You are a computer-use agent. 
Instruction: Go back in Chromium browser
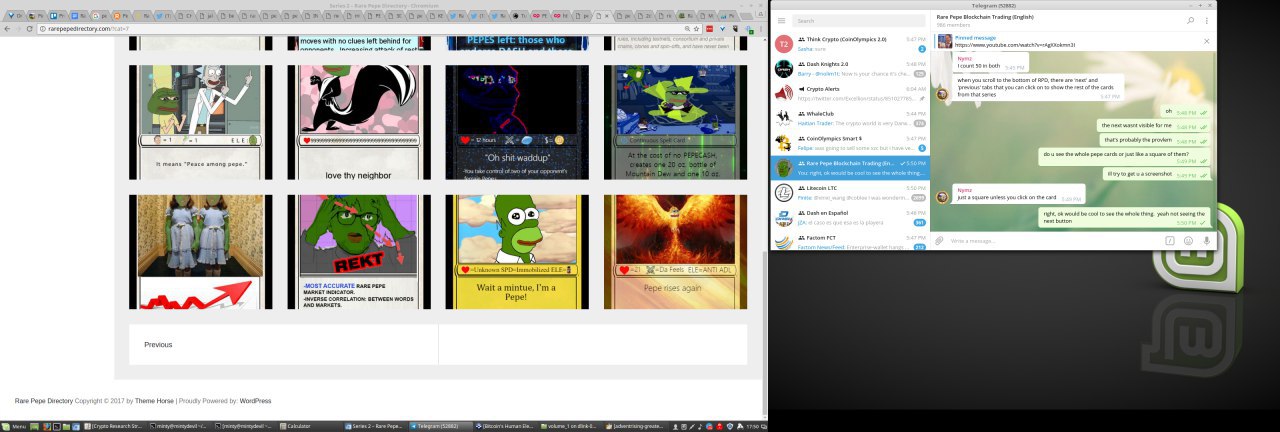(x=6, y=29)
